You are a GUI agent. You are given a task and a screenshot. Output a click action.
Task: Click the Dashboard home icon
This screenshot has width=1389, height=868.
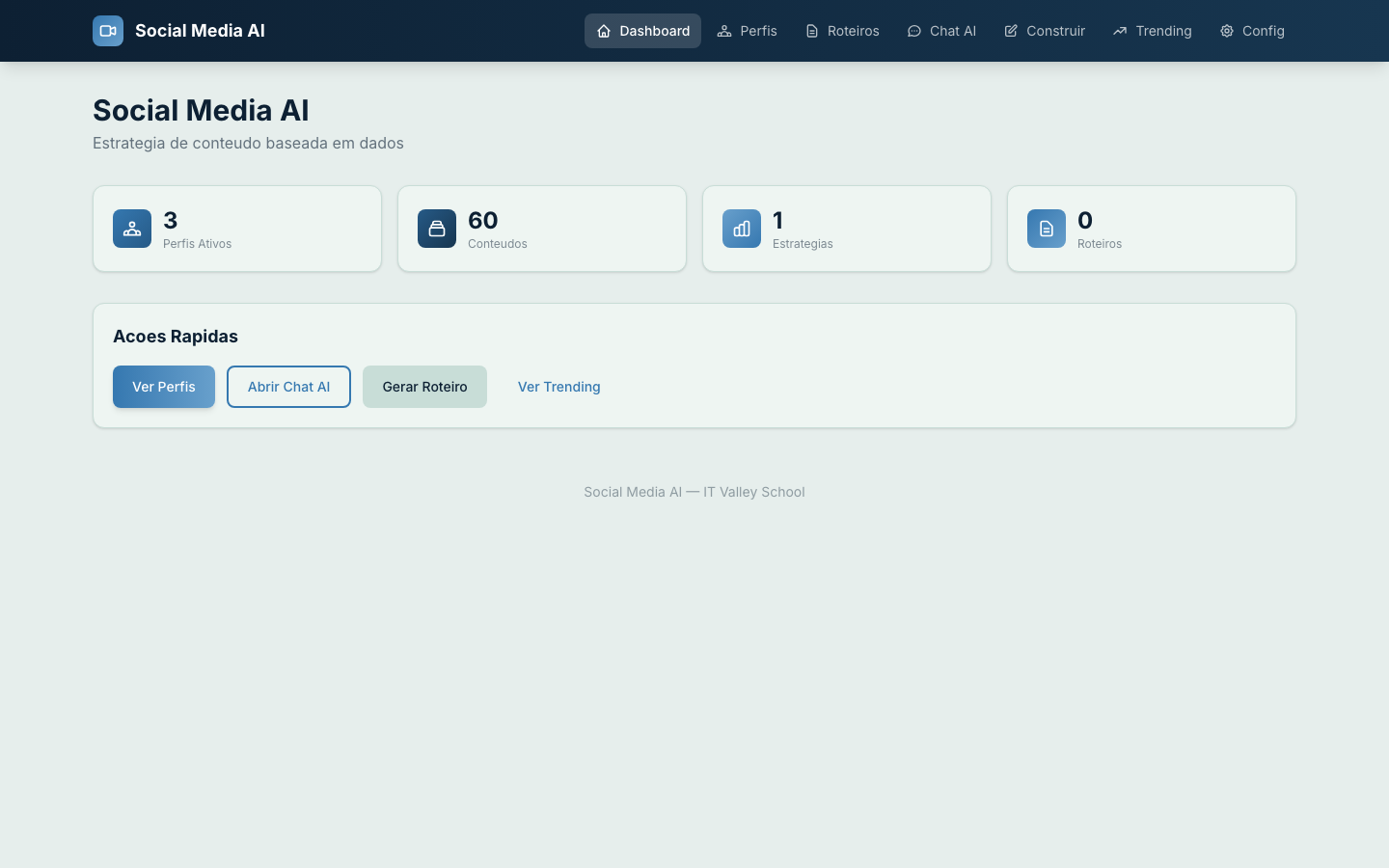[x=604, y=31]
